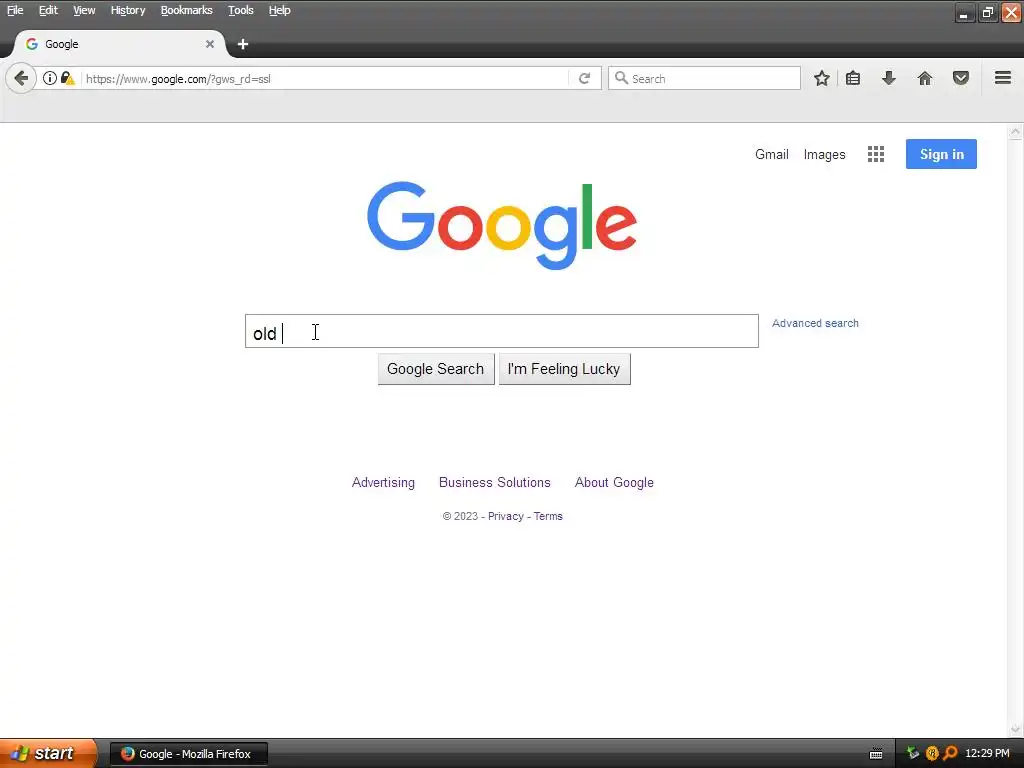Bookmark this page using the star icon
This screenshot has height=768, width=1024.
click(x=822, y=78)
